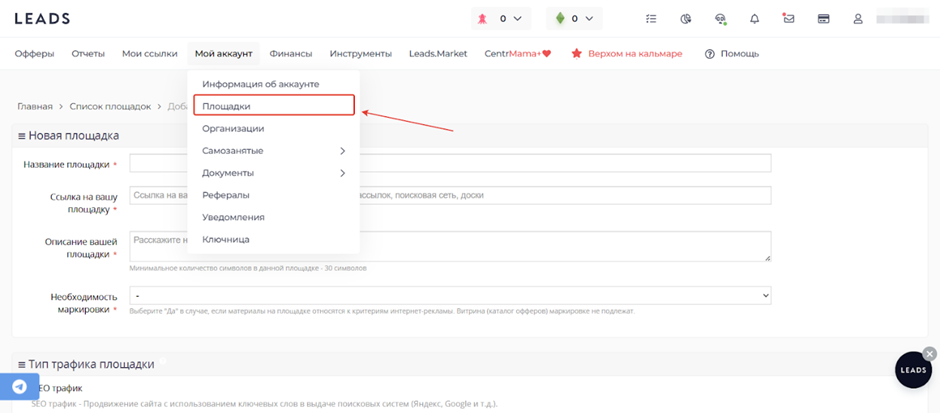Open the mail envelope with red dot
Image resolution: width=940 pixels, height=413 pixels.
click(789, 19)
